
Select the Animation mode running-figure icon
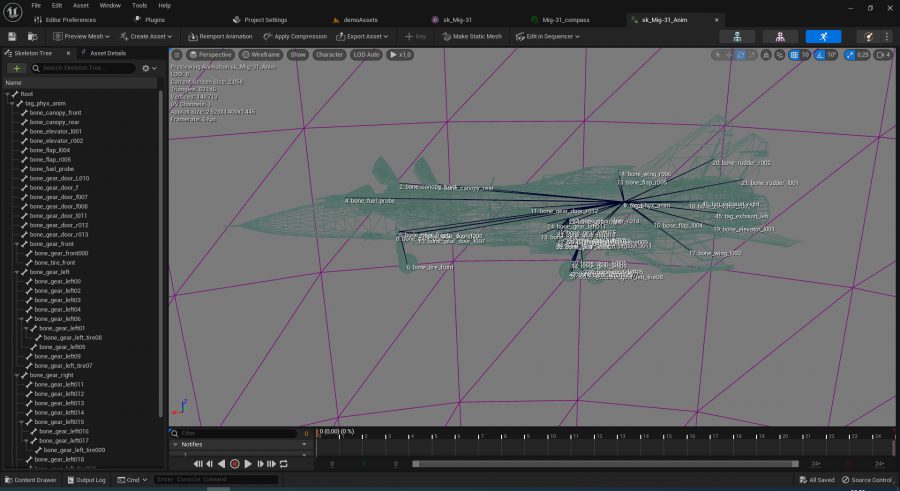tap(823, 36)
